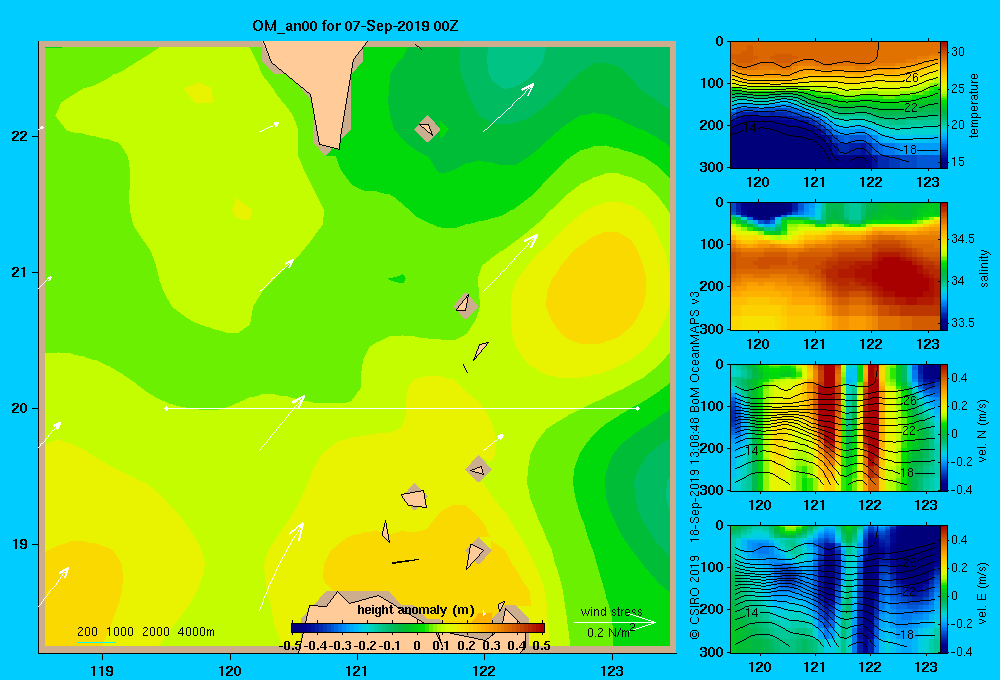The image size is (1000, 680).
Task: Click the 1000 depth contour legend entry
Action: point(119,632)
